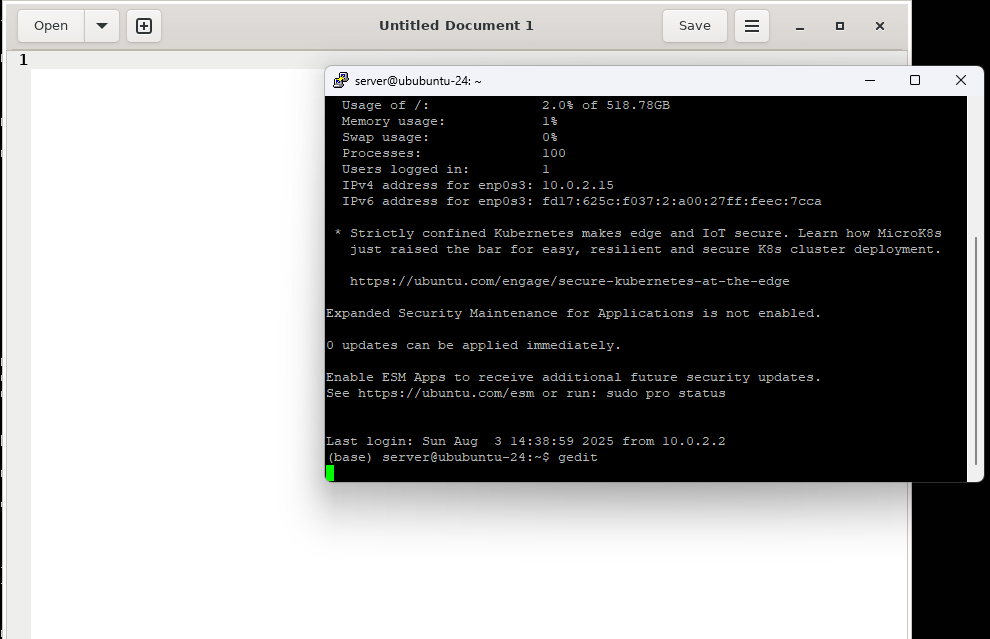Click 'sudo pro status' text in terminal
Screen dimensions: 990x639
666,393
